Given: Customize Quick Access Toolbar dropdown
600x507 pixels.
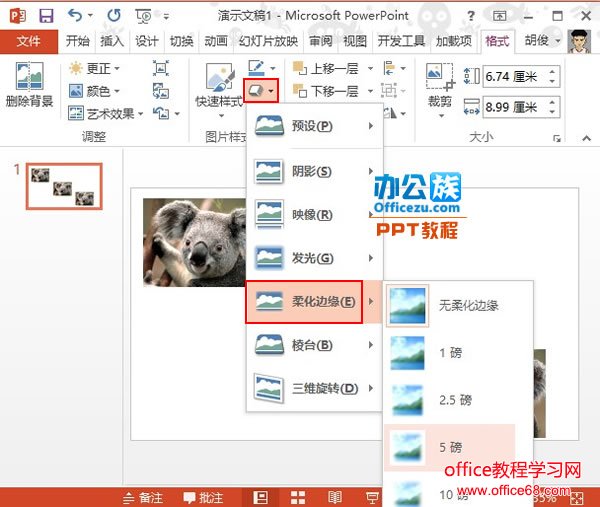Looking at the screenshot, I should (166, 16).
